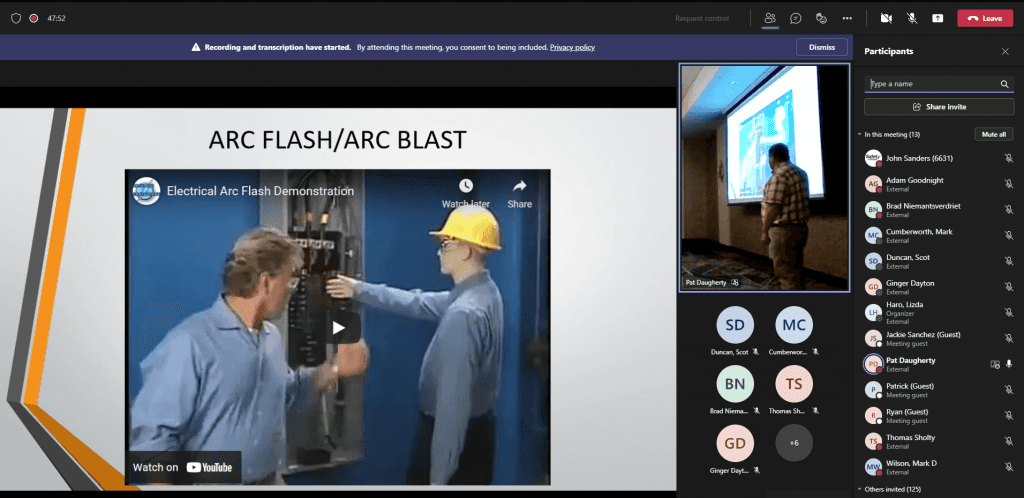Screen dimensions: 1024x498
Task: Click Thomas Sholty's muted mic icon
Action: tap(1008, 441)
